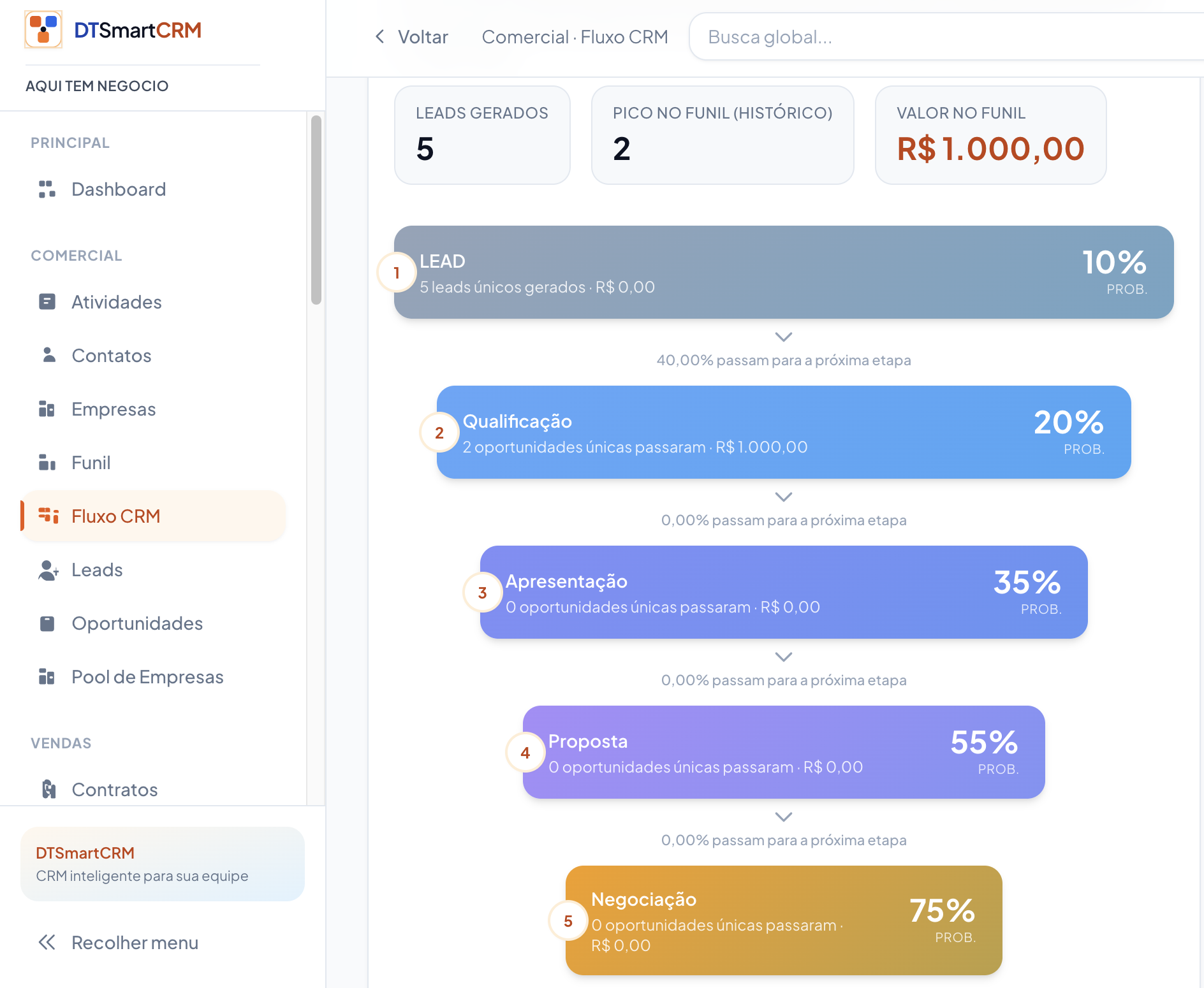The width and height of the screenshot is (1204, 988).
Task: Click the Negociação stage card
Action: point(784,920)
